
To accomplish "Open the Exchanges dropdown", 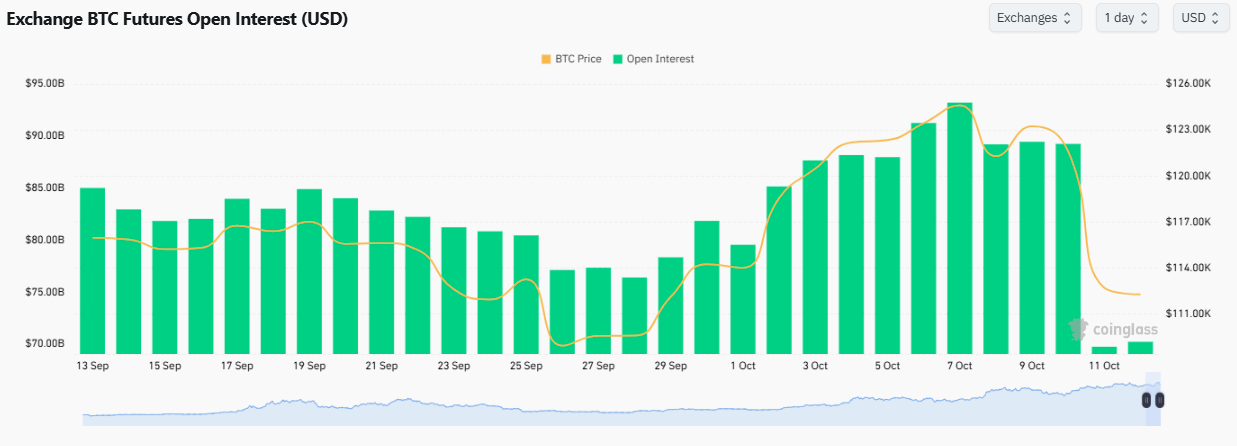I will pyautogui.click(x=1034, y=18).
